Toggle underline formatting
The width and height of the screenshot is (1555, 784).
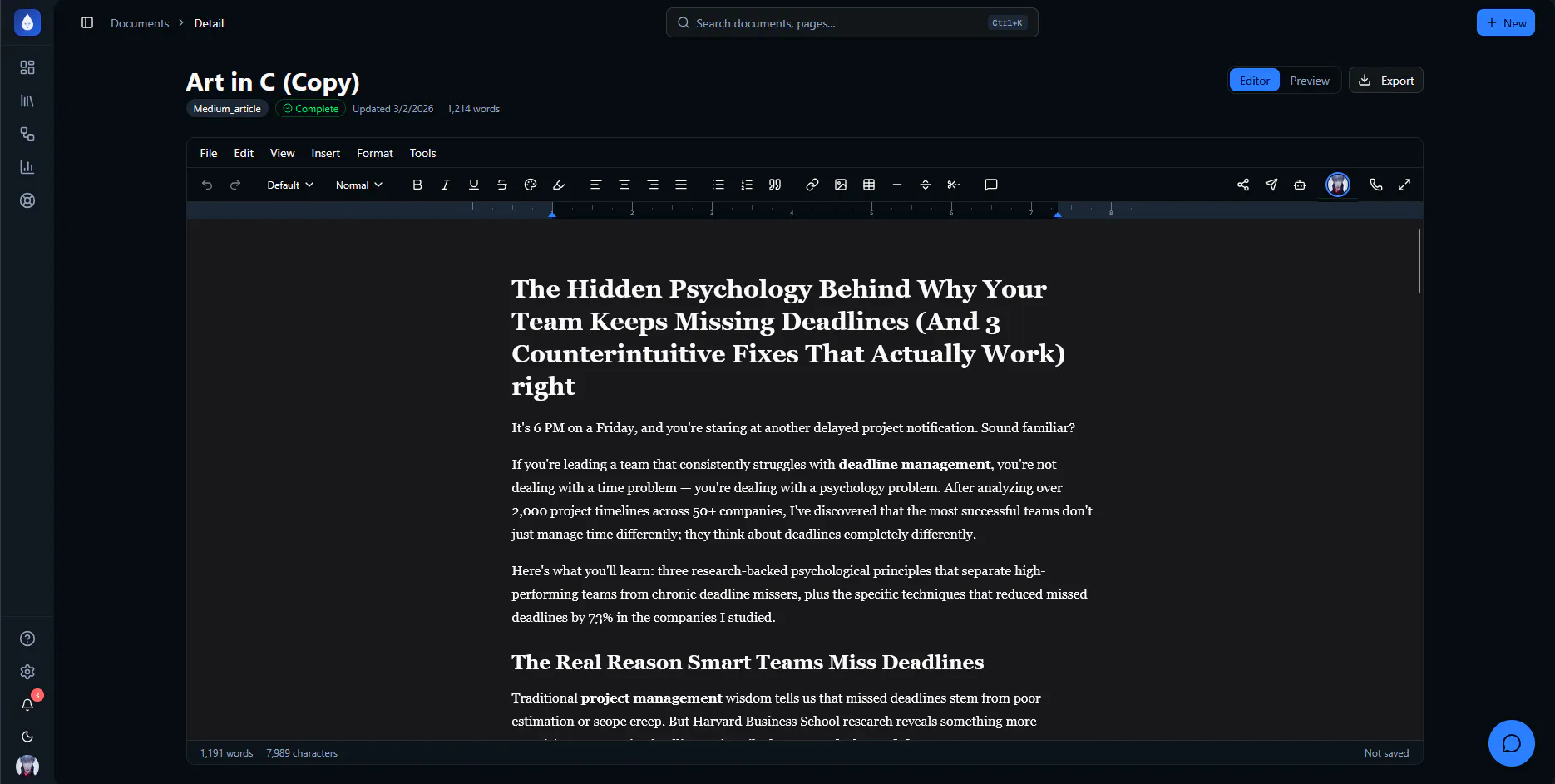click(474, 185)
